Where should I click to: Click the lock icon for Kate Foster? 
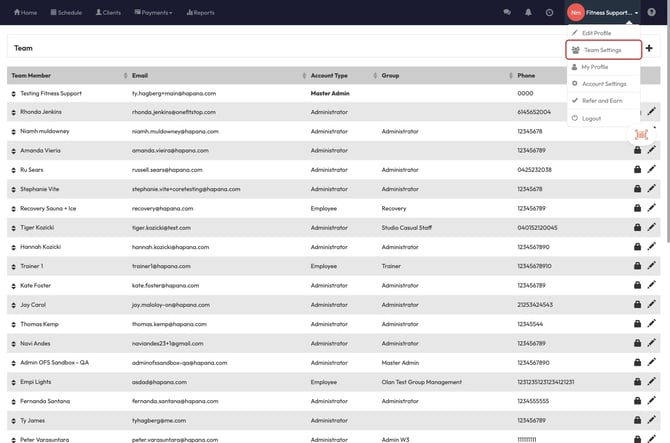point(637,286)
